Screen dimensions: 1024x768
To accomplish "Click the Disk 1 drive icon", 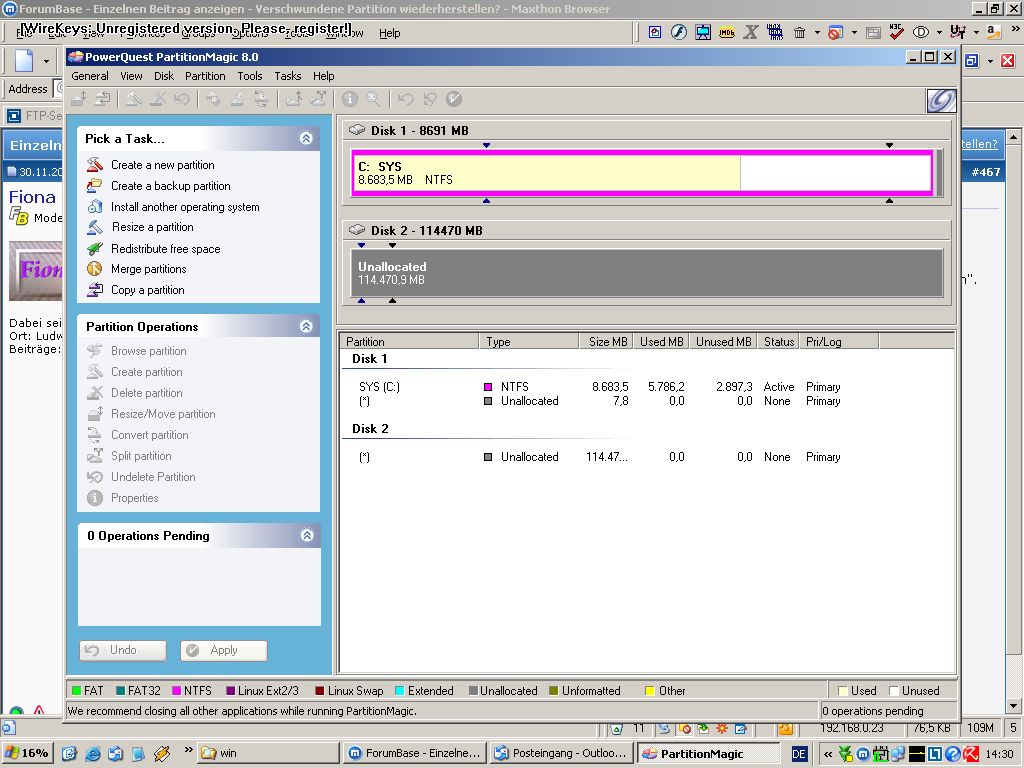I will click(357, 130).
